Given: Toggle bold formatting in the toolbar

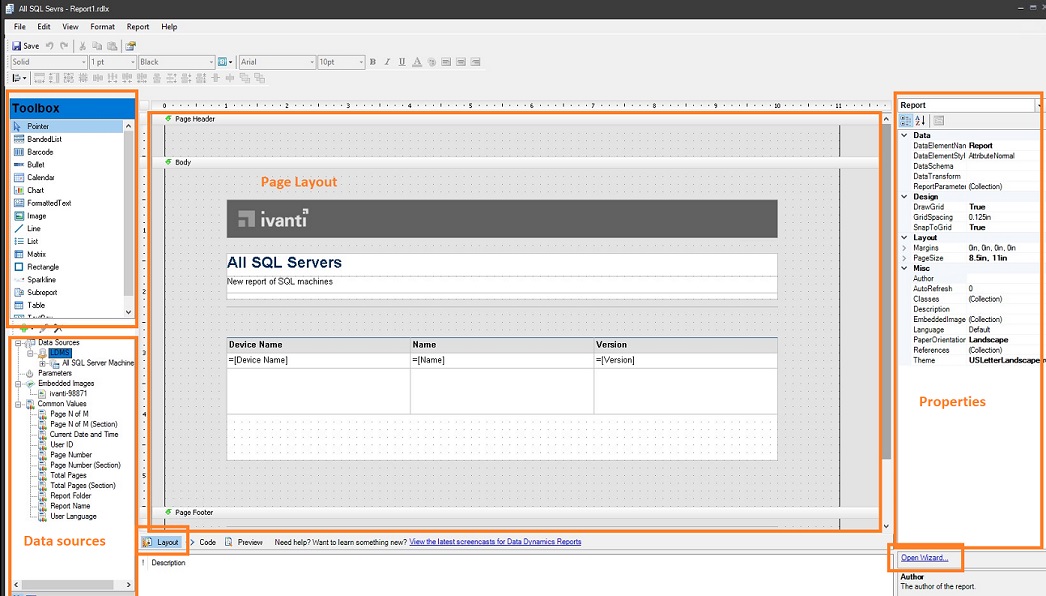Looking at the screenshot, I should 371,61.
